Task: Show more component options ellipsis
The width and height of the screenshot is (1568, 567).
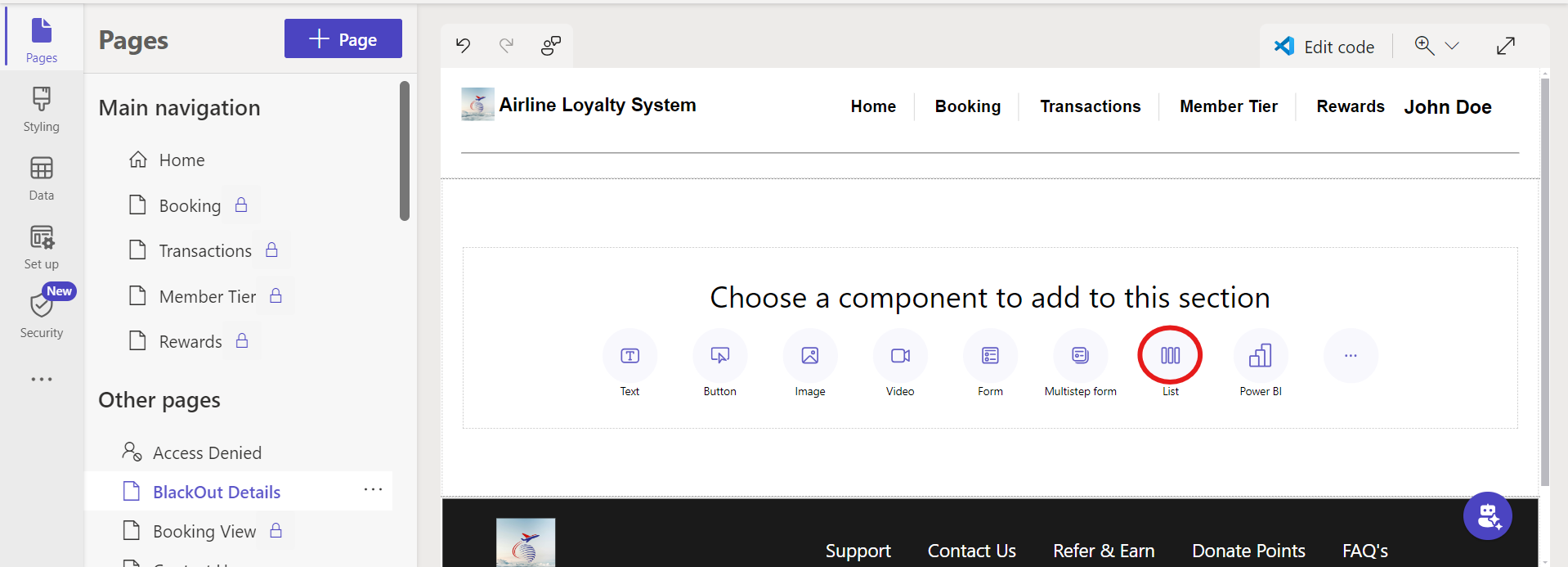Action: click(x=1350, y=355)
